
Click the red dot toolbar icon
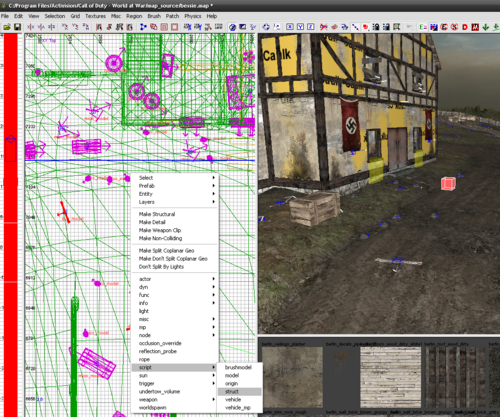[x=366, y=27]
